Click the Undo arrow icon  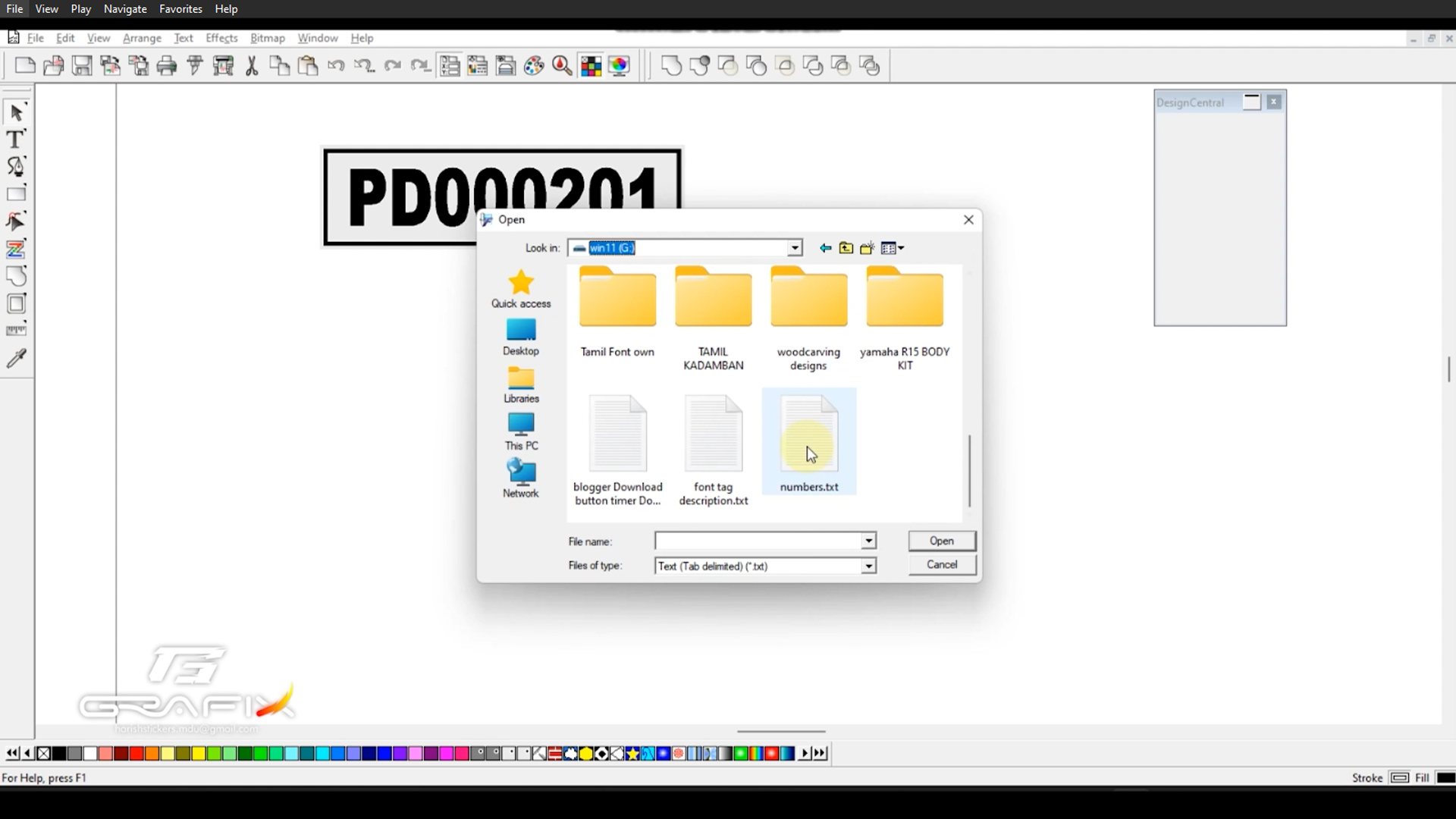tap(336, 66)
